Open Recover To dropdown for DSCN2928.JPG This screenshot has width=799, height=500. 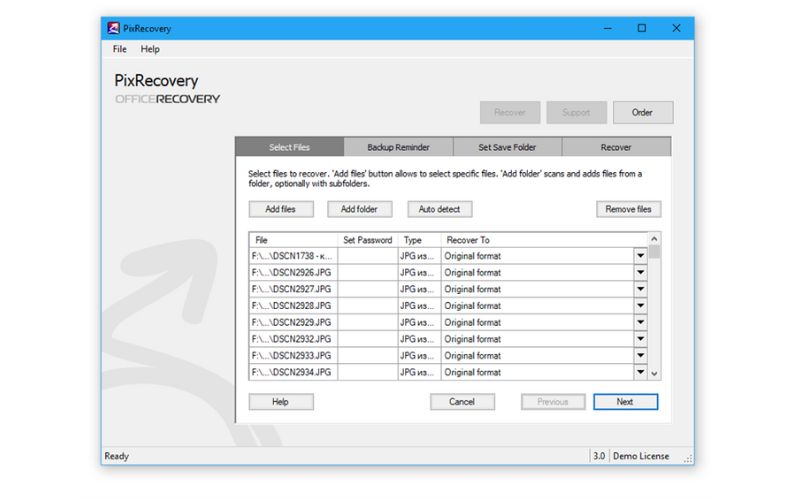641,306
